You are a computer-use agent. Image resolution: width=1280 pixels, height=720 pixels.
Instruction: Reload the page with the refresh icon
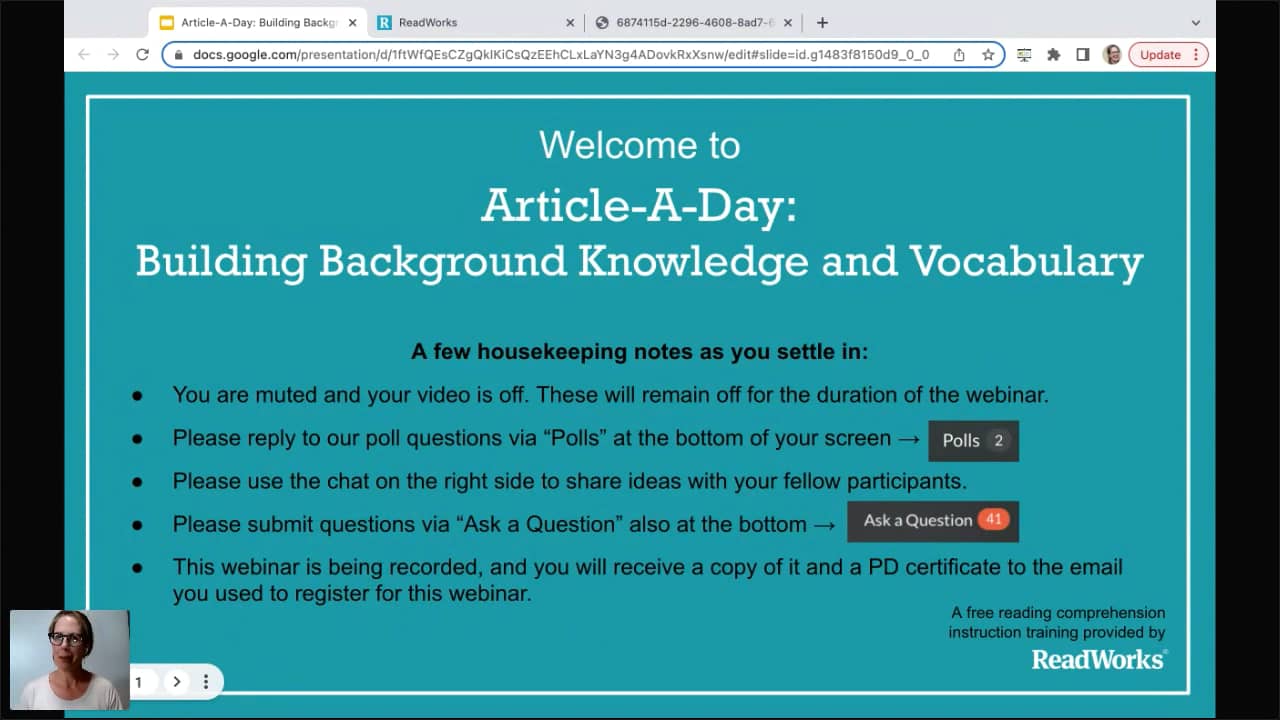142,55
